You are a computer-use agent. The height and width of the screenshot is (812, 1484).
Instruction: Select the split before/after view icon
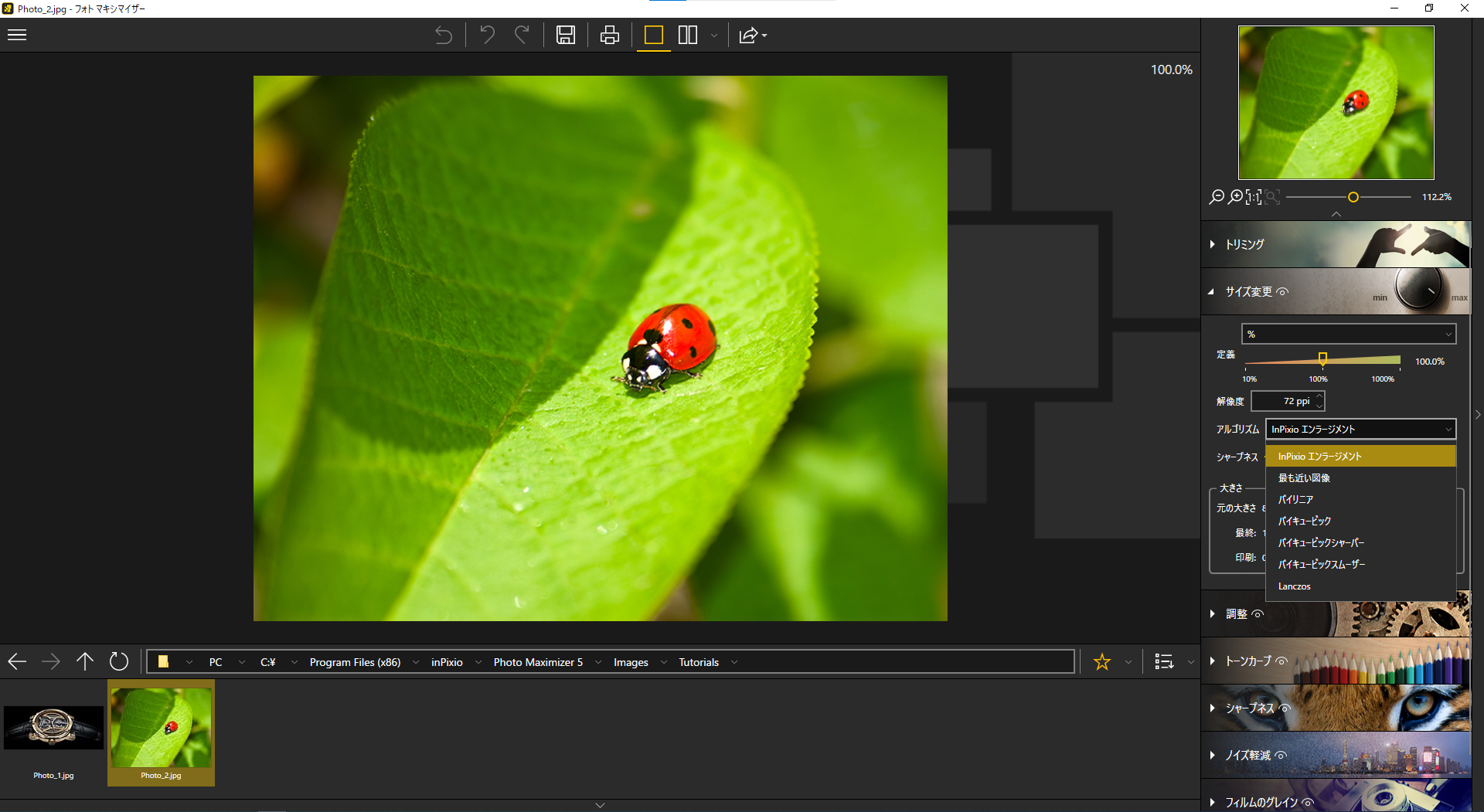pyautogui.click(x=687, y=36)
